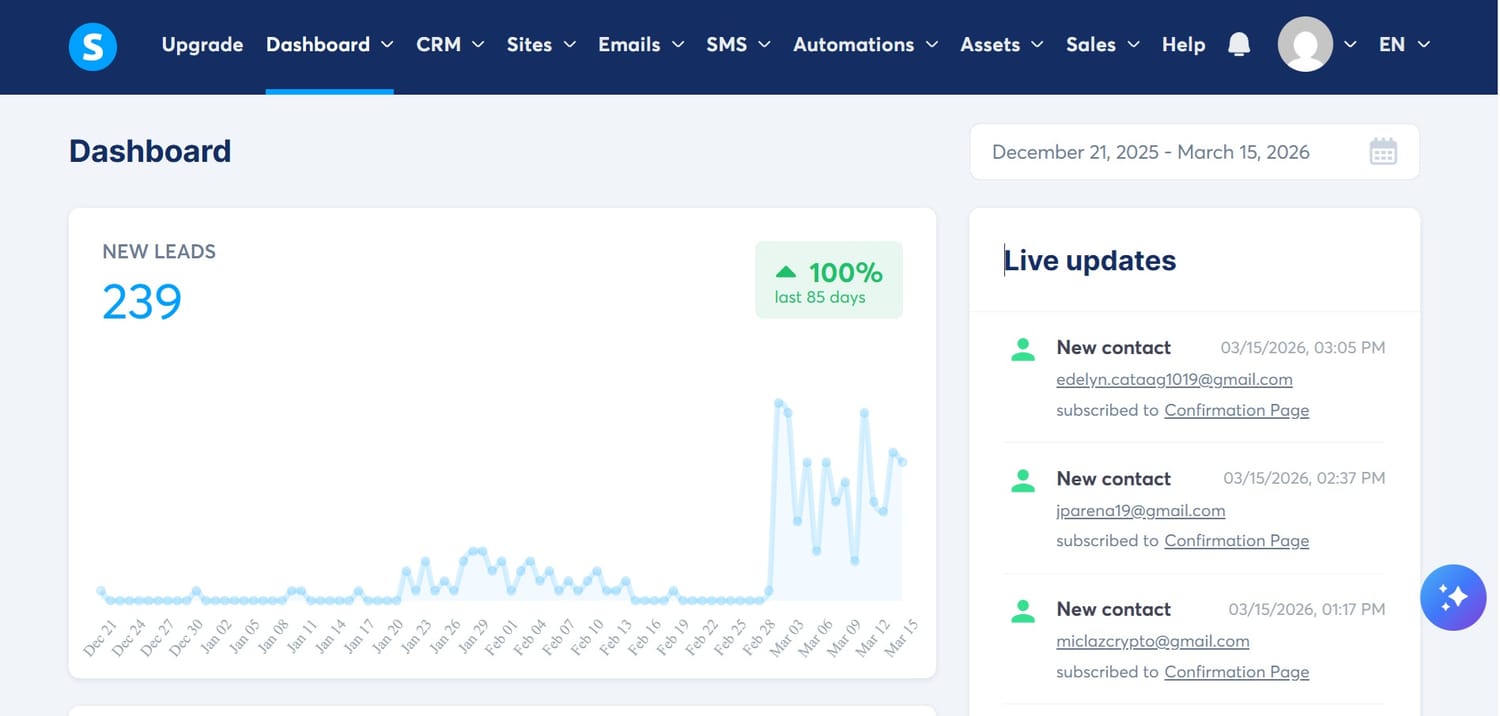
Task: Open the EN language selector
Action: tap(1404, 45)
